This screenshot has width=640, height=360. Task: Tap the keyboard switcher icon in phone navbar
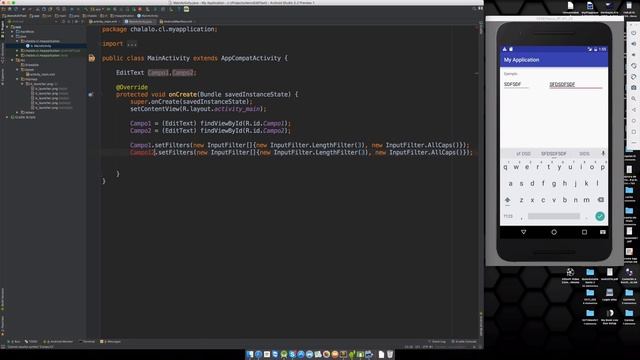[x=602, y=232]
